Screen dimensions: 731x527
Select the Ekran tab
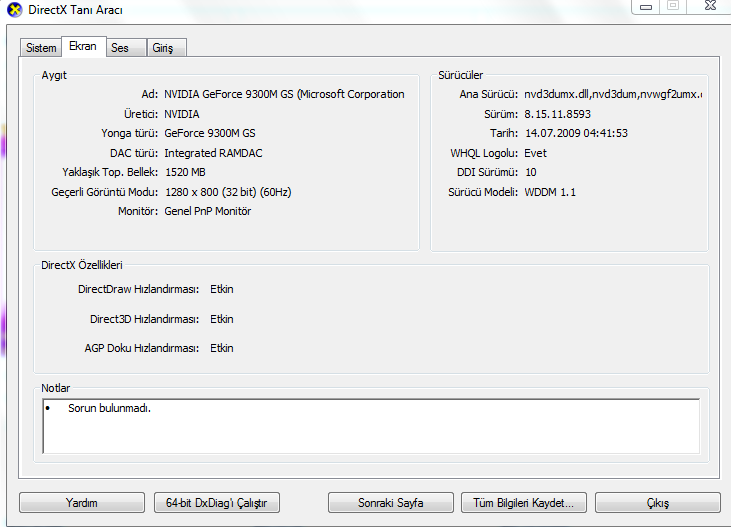tap(83, 46)
